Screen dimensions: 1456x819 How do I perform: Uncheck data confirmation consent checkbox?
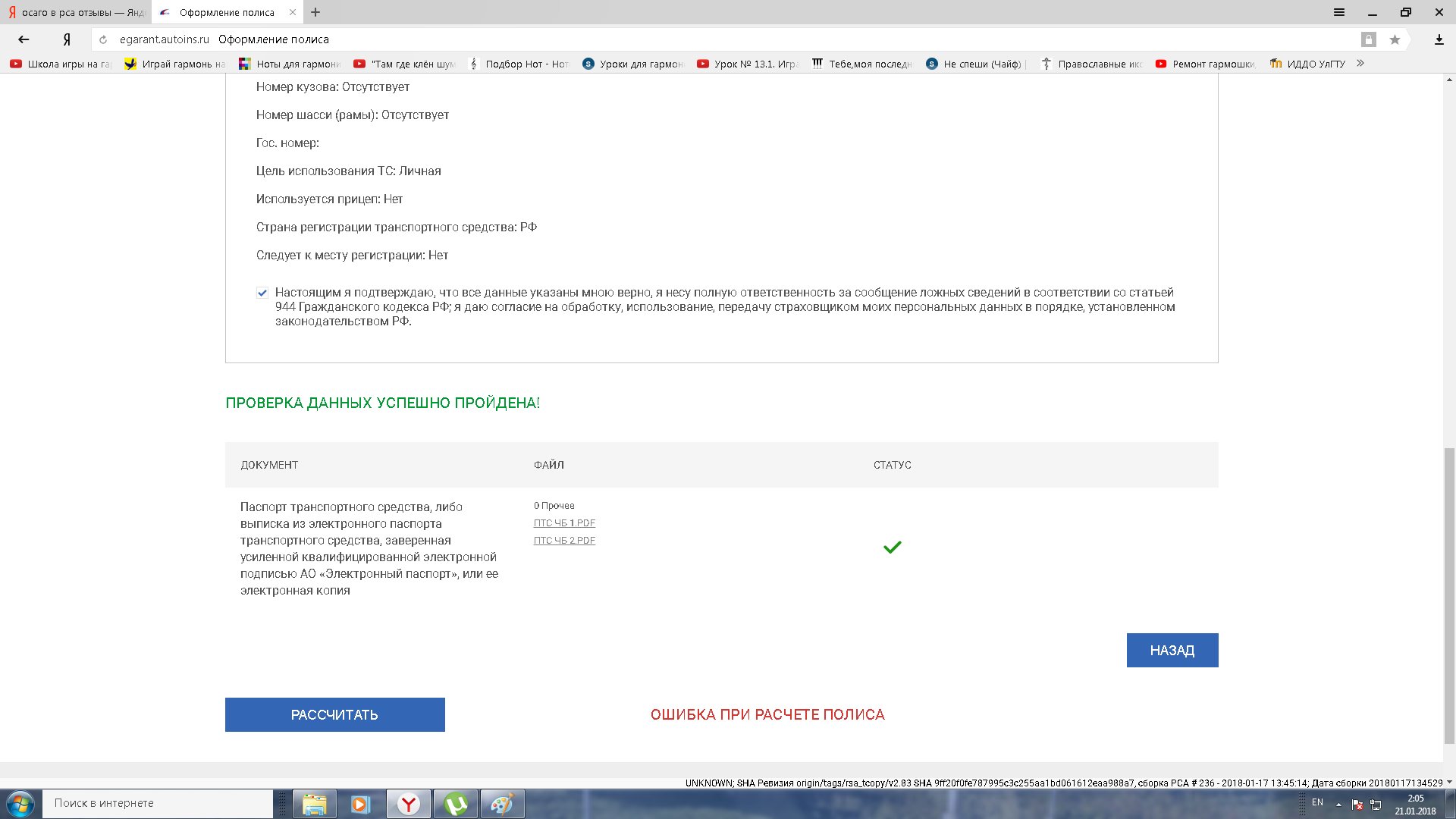pos(262,293)
